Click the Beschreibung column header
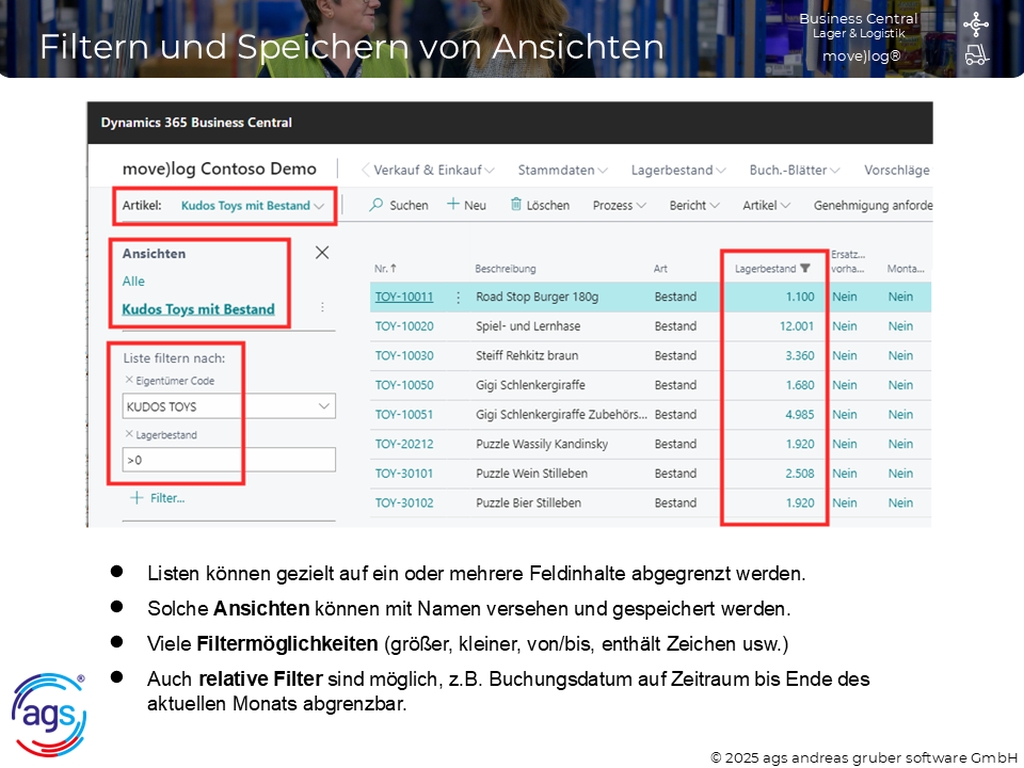The height and width of the screenshot is (768, 1024). coord(505,268)
